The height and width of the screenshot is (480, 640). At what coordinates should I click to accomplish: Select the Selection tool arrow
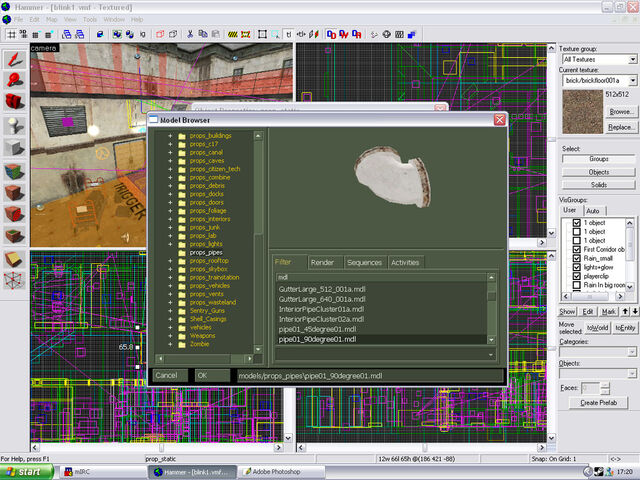coord(15,60)
